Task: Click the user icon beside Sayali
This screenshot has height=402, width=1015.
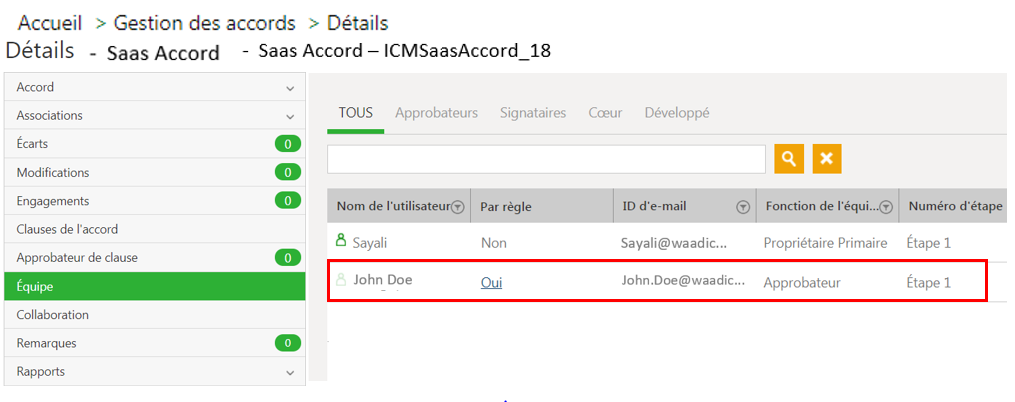Action: 341,241
